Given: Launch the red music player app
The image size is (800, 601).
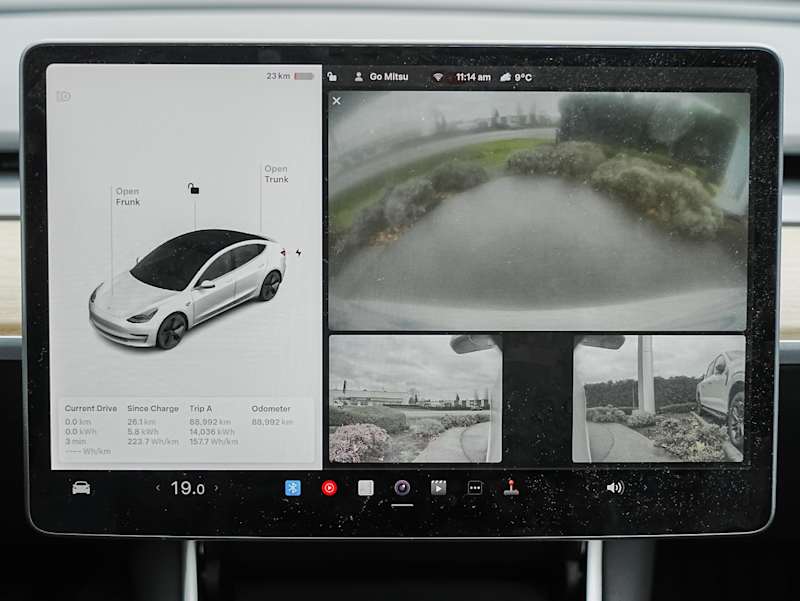Looking at the screenshot, I should click(x=329, y=488).
